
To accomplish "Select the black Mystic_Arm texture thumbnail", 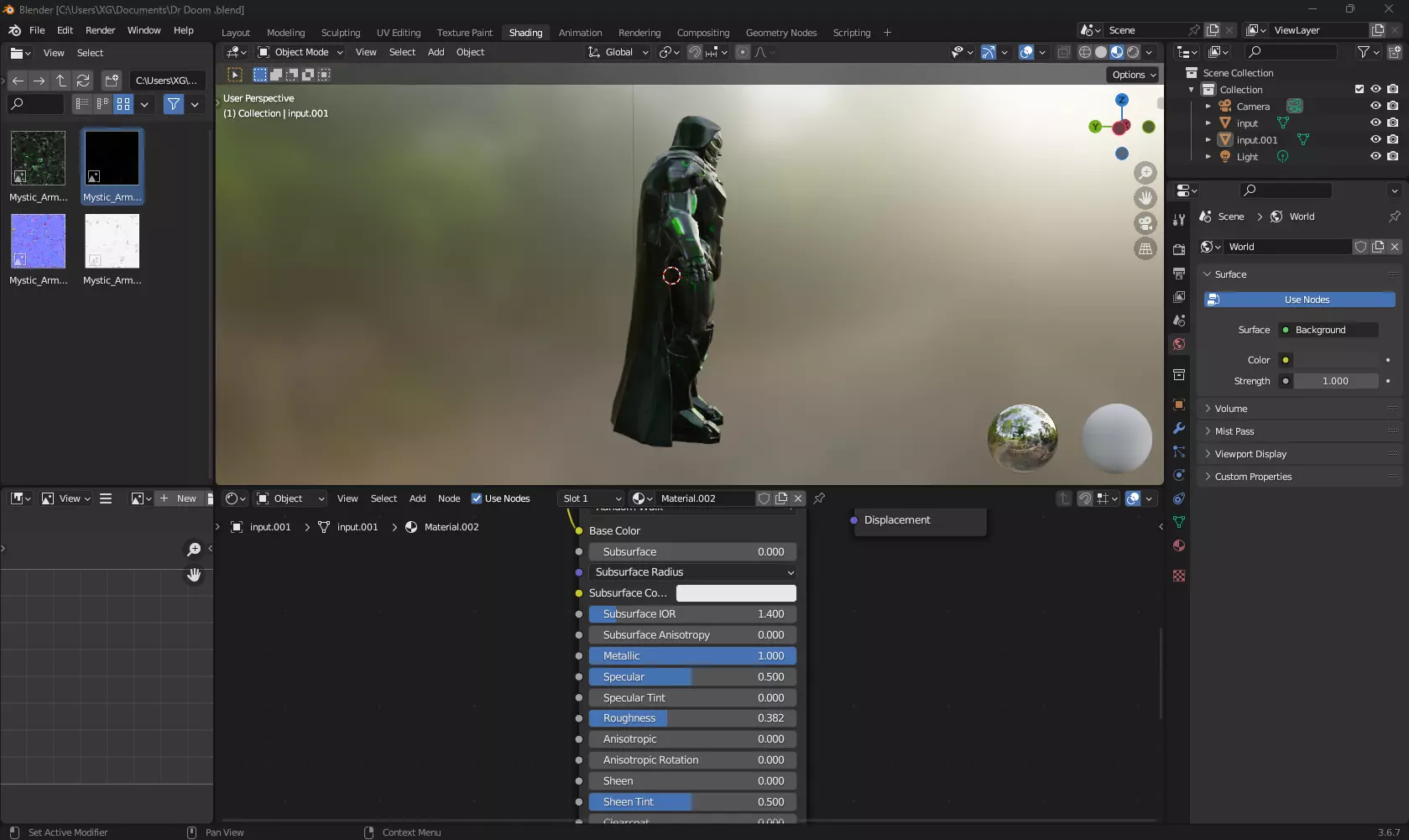I will coord(112,159).
